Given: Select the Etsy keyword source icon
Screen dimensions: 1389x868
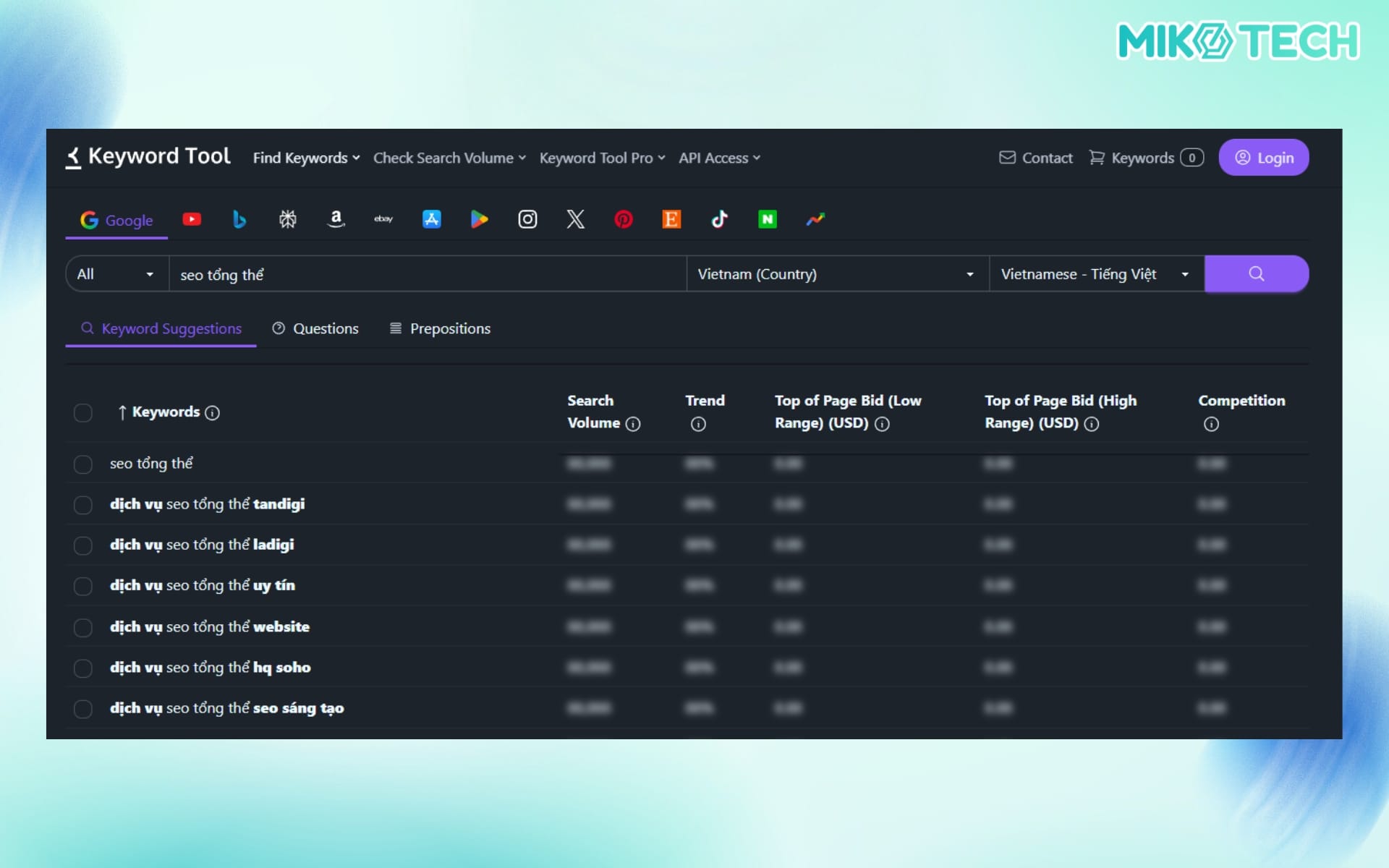Looking at the screenshot, I should click(x=671, y=219).
